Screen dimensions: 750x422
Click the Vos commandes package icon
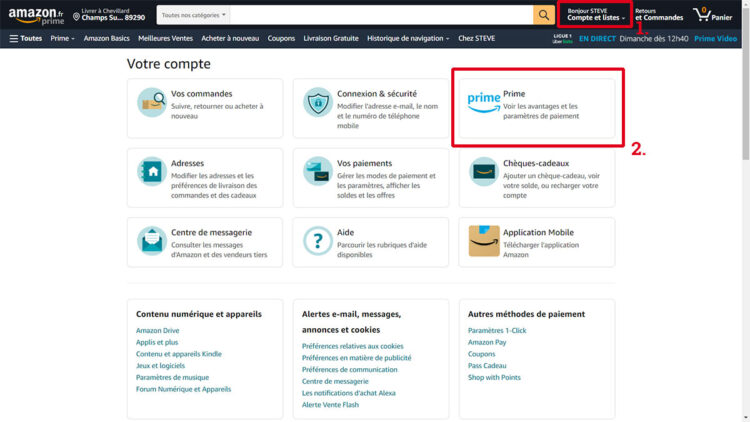pos(152,102)
